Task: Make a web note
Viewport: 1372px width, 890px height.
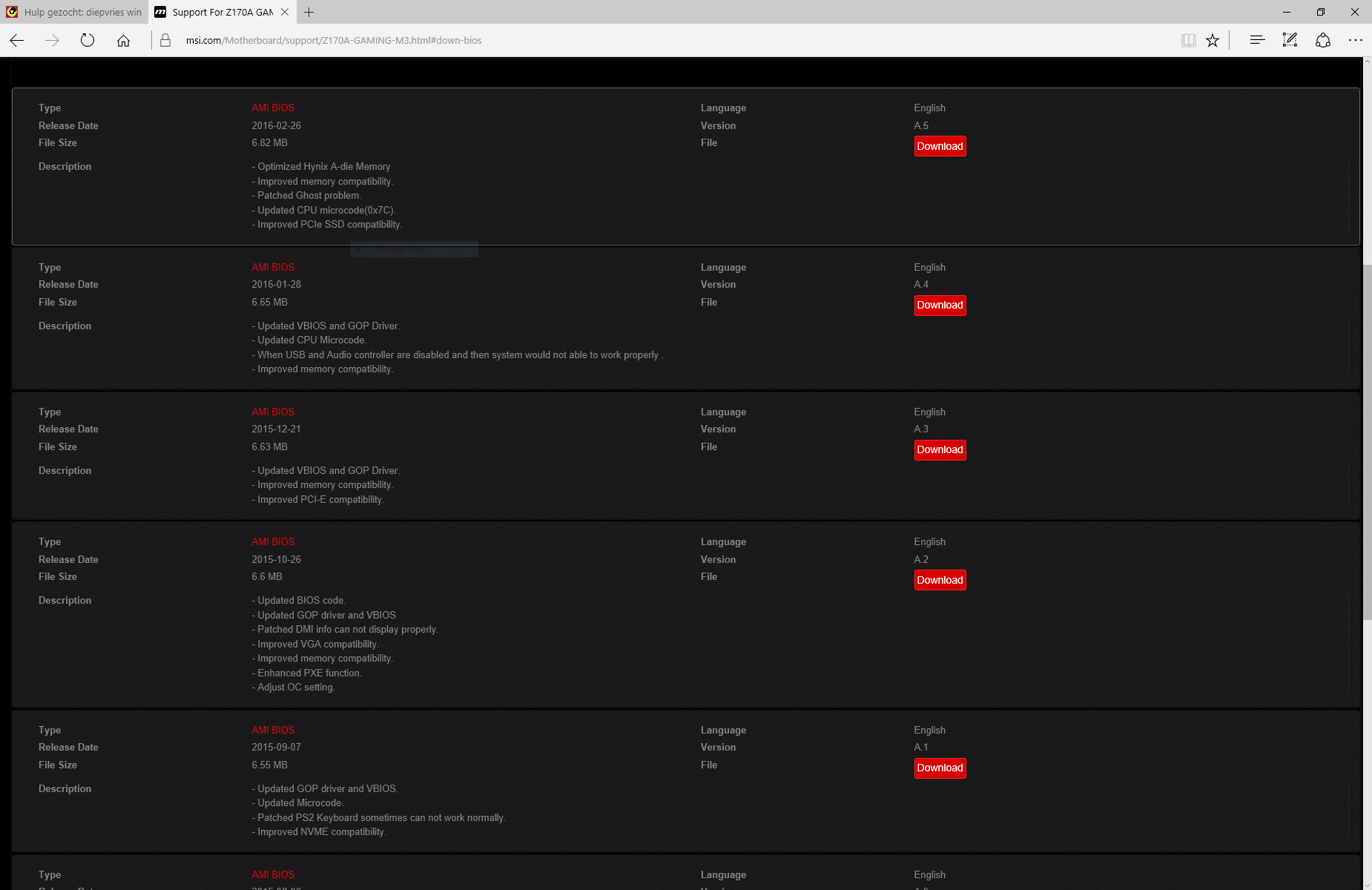Action: pyautogui.click(x=1290, y=41)
